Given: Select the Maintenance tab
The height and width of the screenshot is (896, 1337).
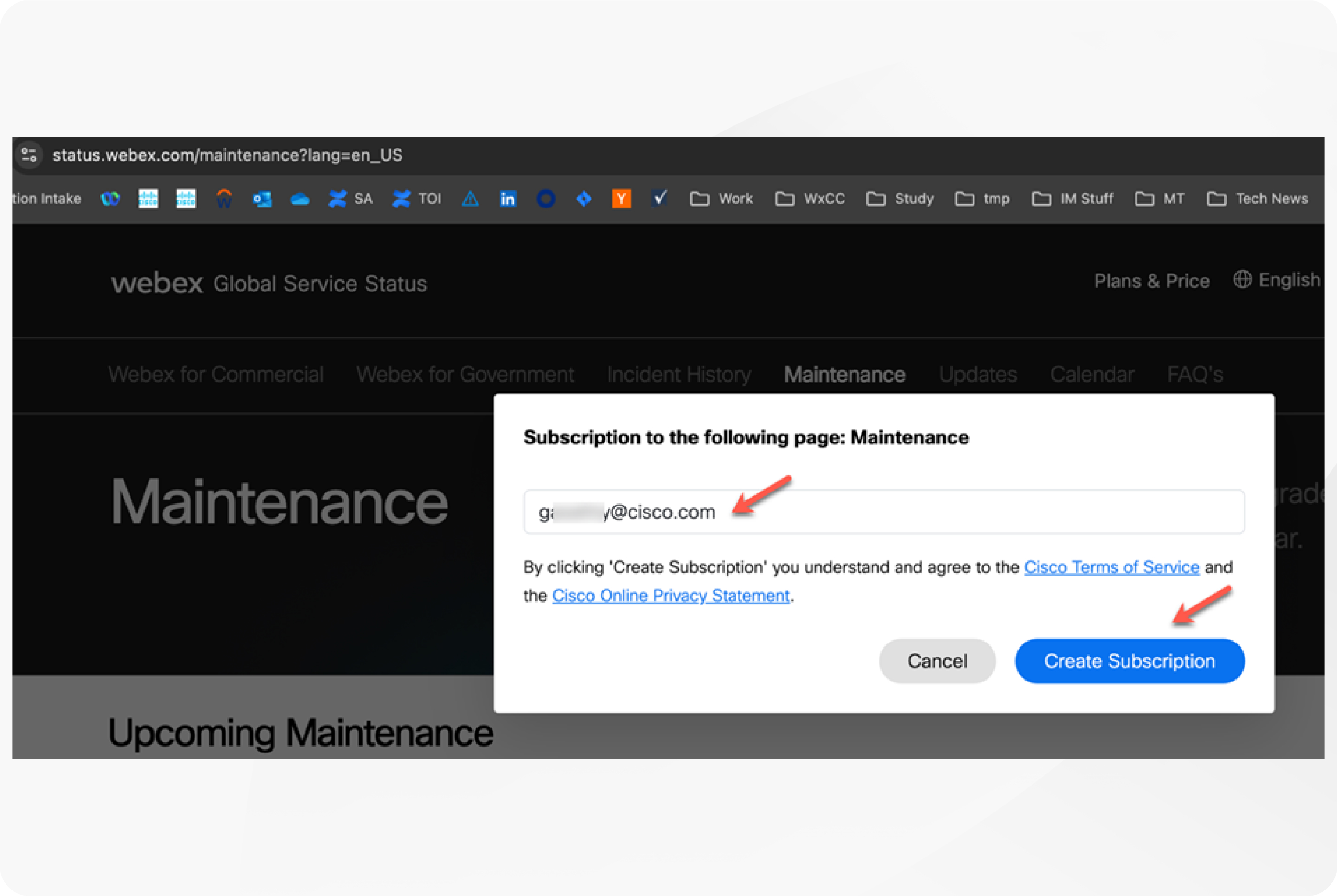Looking at the screenshot, I should click(x=844, y=374).
